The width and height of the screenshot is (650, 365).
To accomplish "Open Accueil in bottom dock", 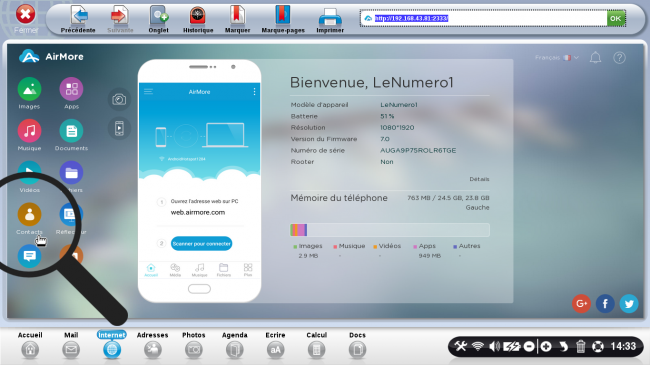I will (30, 345).
